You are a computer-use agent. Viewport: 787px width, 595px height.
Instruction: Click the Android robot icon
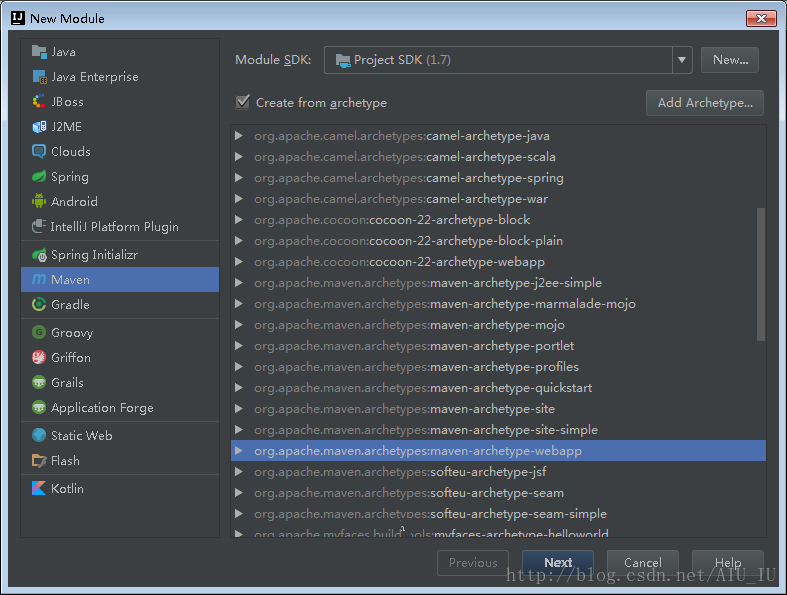point(39,201)
